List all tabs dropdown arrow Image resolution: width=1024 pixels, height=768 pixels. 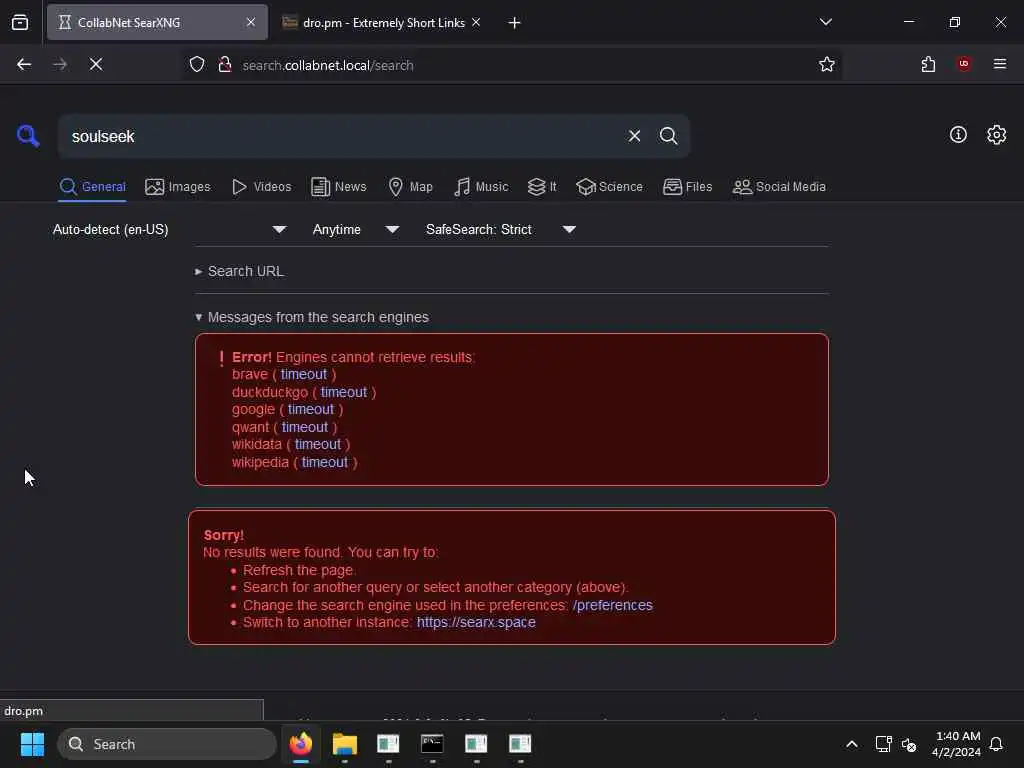coord(825,22)
